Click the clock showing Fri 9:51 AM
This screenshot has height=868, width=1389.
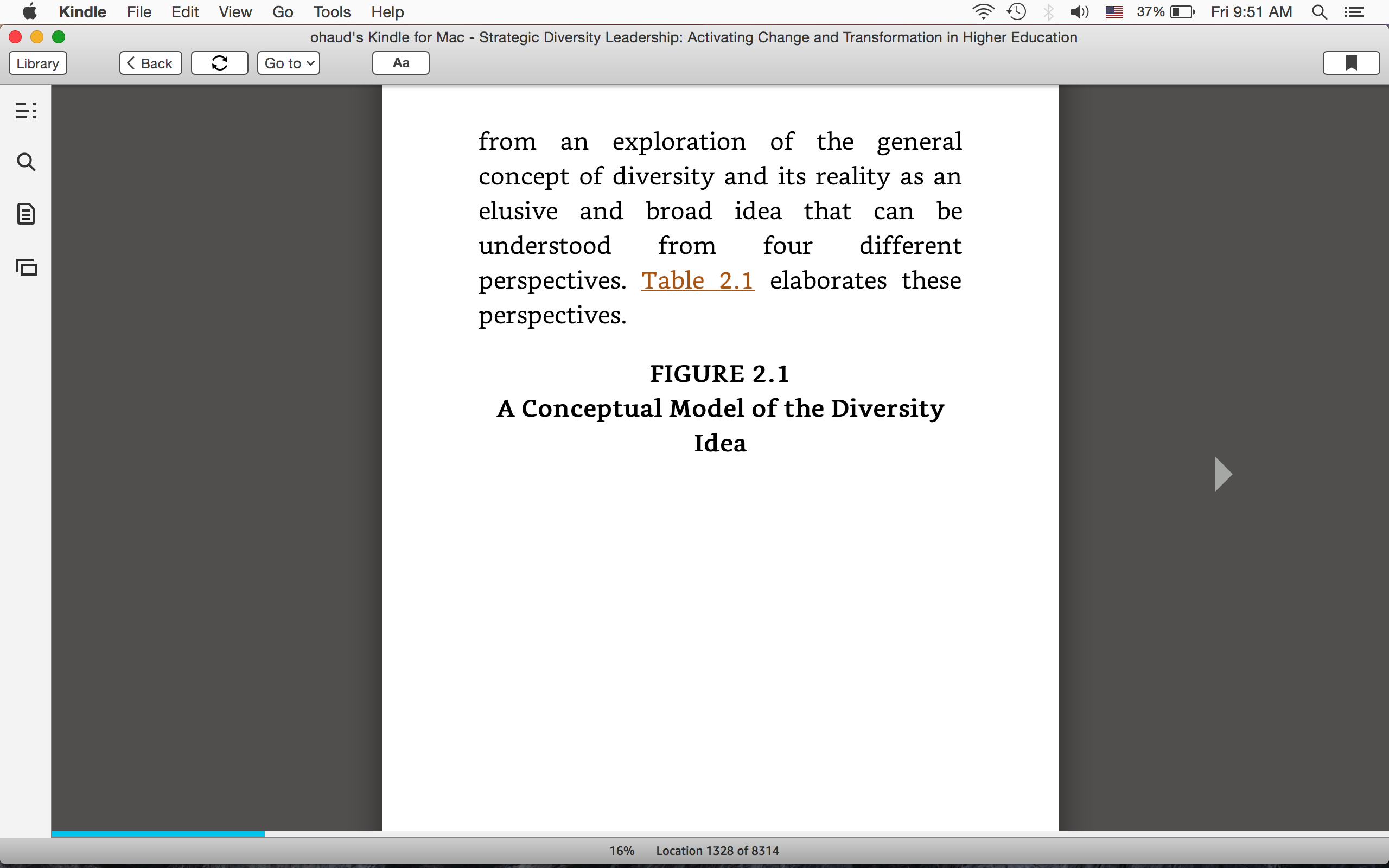click(x=1251, y=12)
